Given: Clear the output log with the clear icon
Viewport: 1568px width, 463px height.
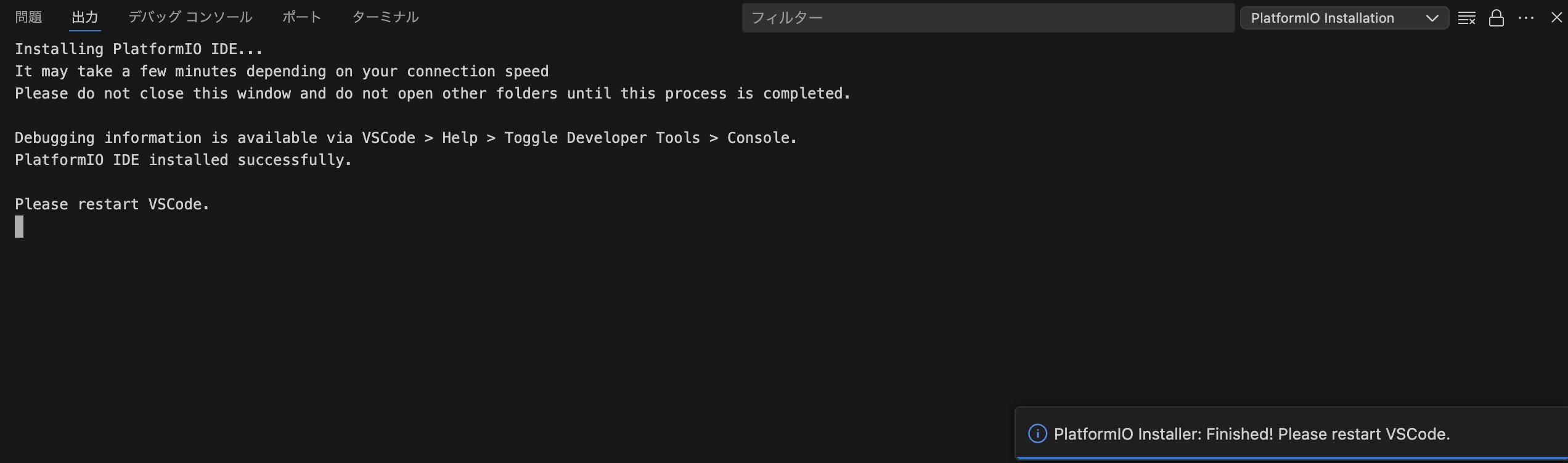Looking at the screenshot, I should tap(1466, 18).
